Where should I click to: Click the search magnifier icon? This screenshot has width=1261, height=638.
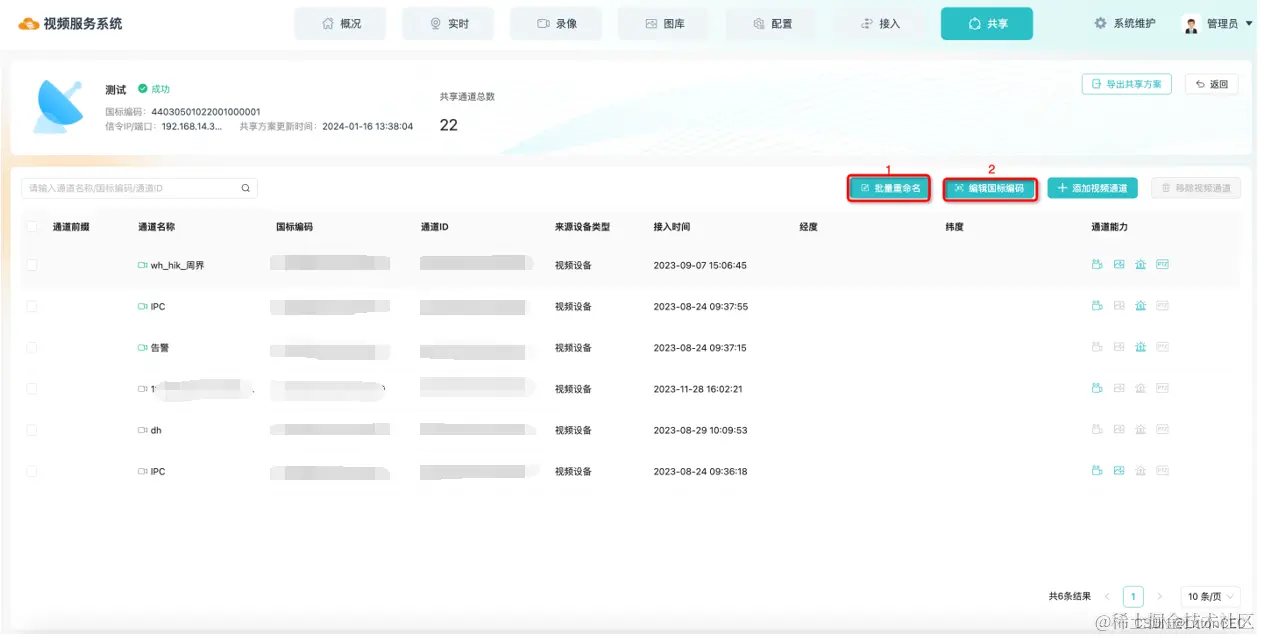(245, 188)
